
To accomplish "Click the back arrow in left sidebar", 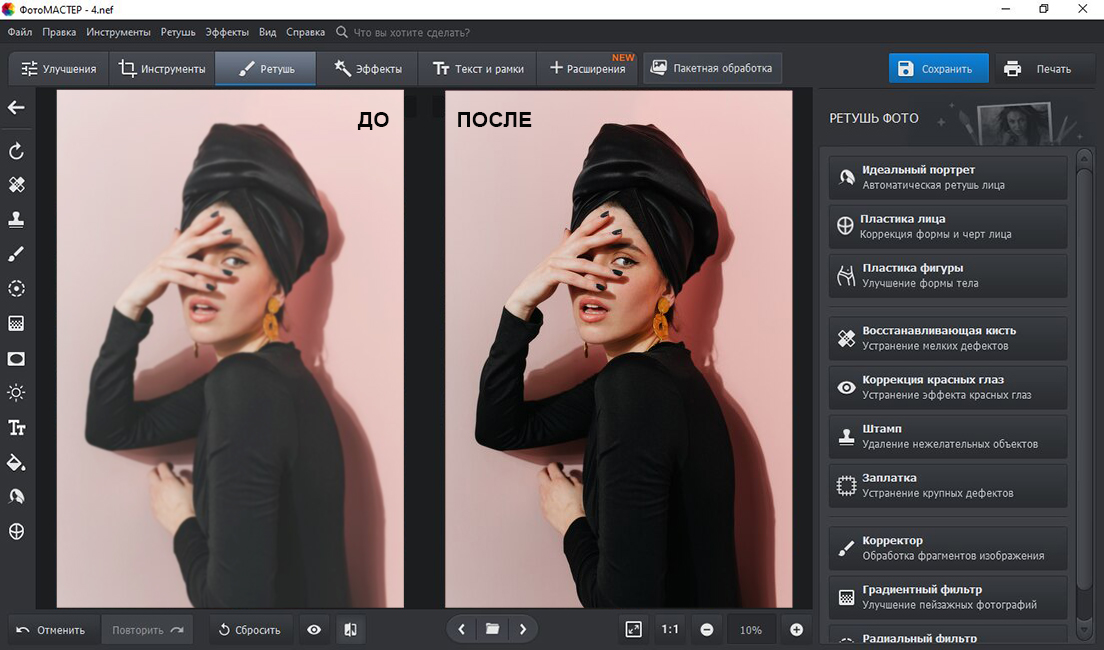I will pyautogui.click(x=16, y=108).
